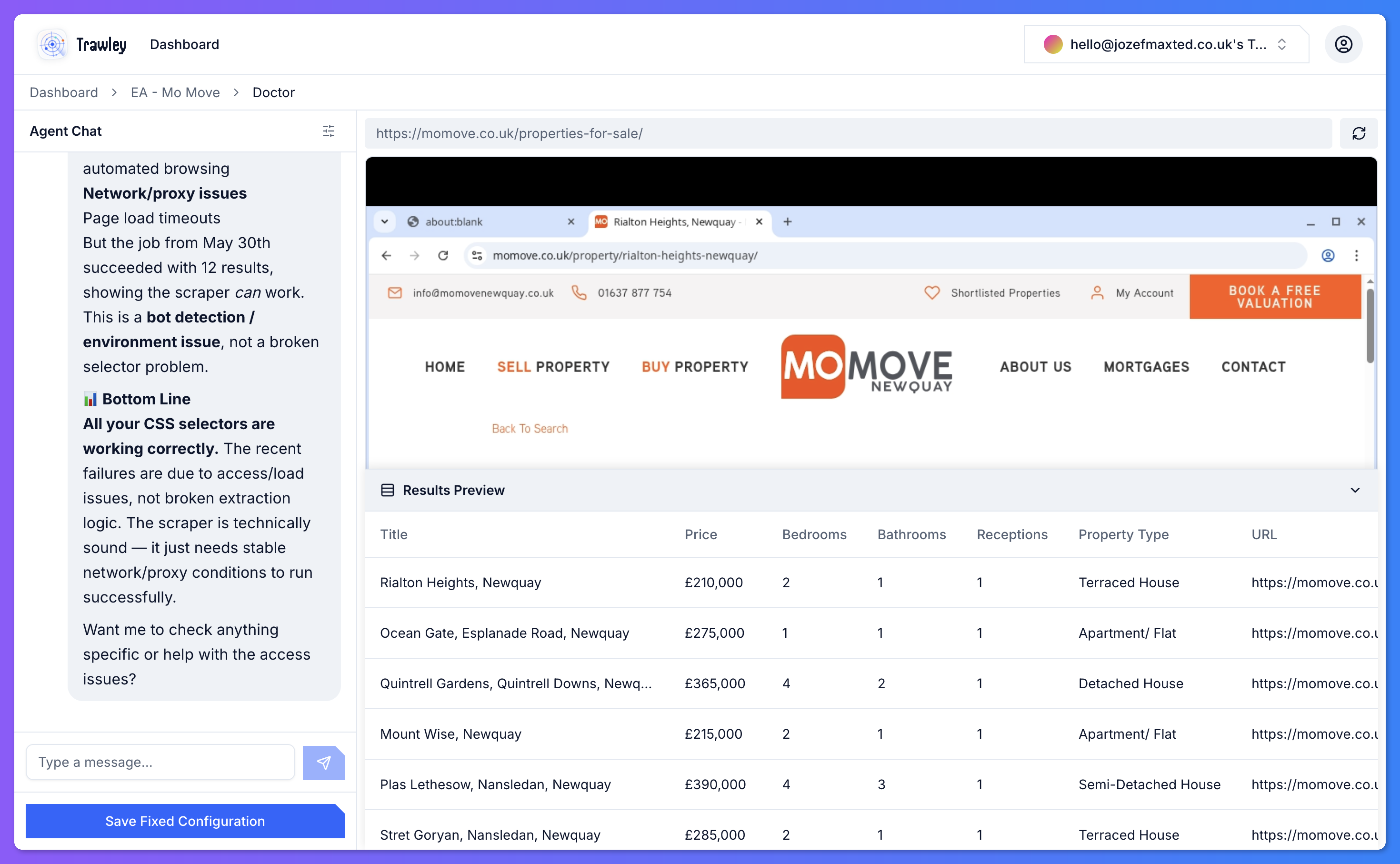Collapse the Results Preview panel
The image size is (1400, 864).
coord(1355,490)
